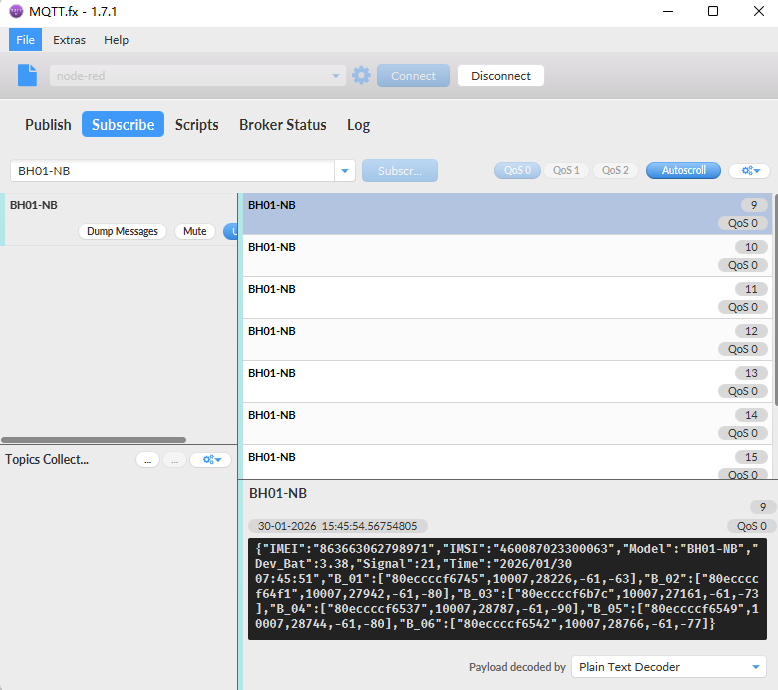Click the Connect button
778x690 pixels.
(413, 76)
